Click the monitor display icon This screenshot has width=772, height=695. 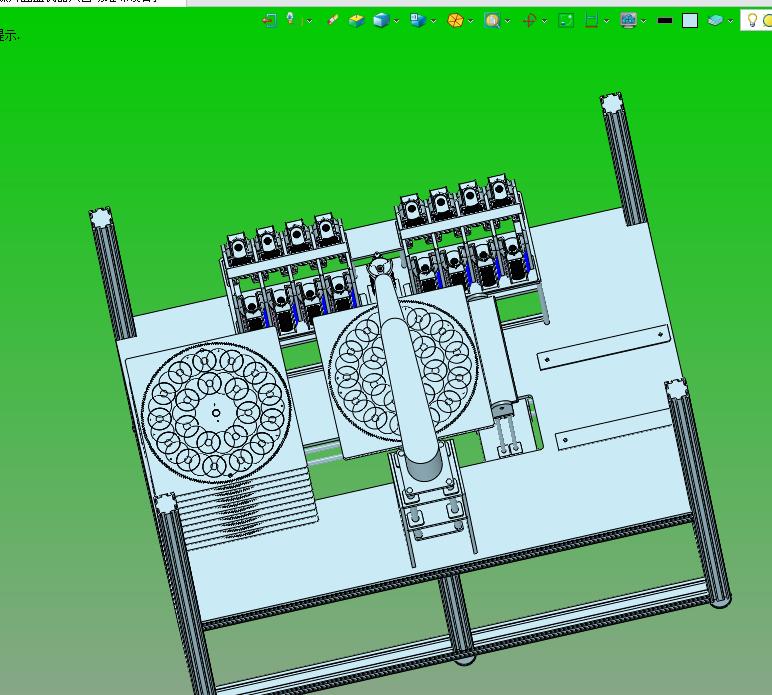pyautogui.click(x=629, y=21)
